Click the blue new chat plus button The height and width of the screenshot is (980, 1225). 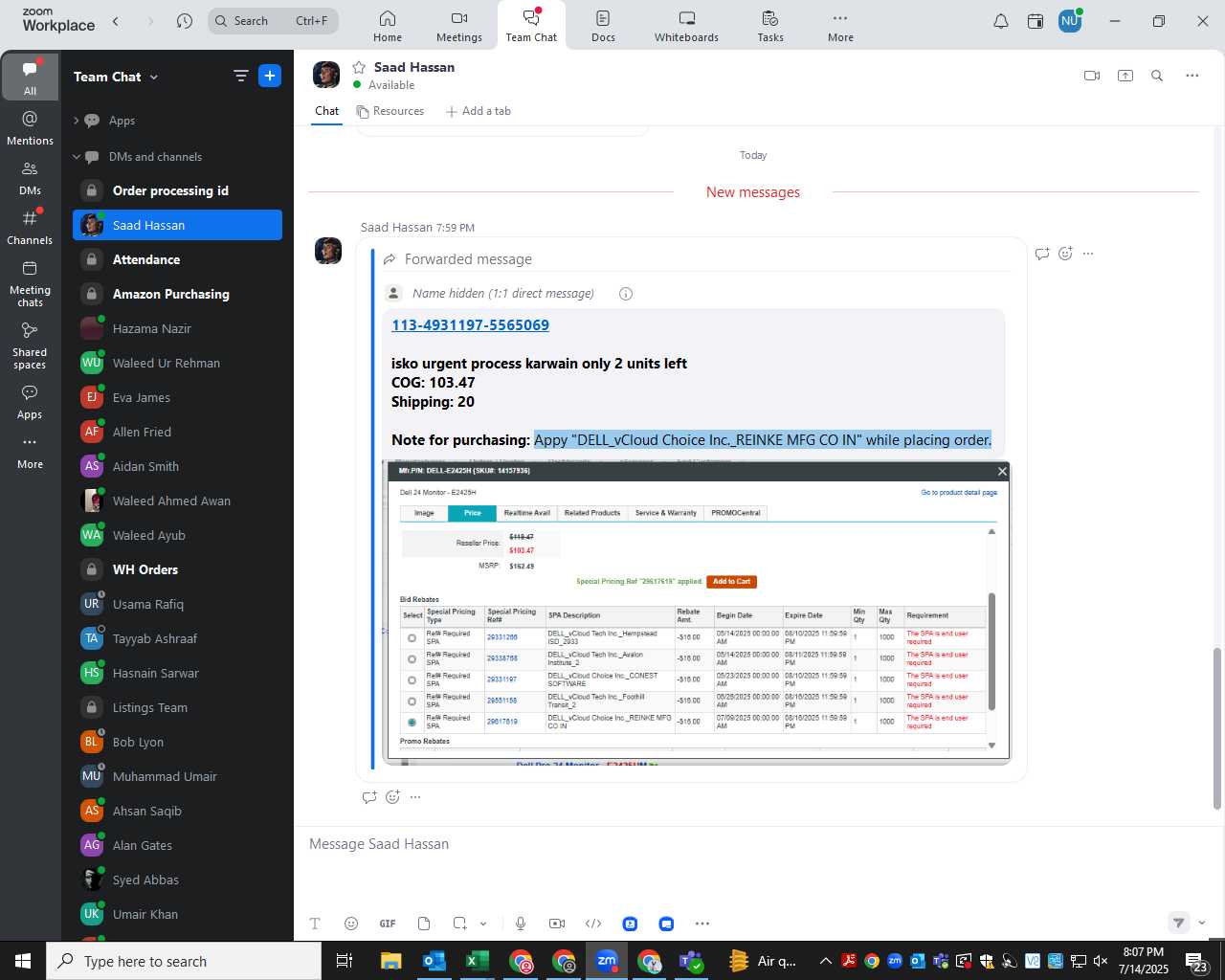pyautogui.click(x=270, y=77)
